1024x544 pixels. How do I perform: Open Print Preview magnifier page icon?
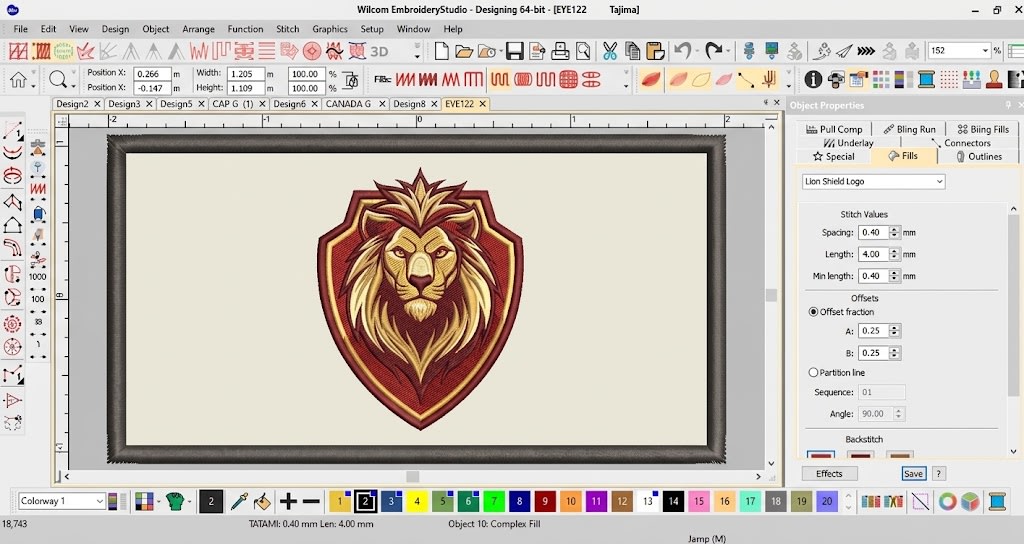(583, 50)
